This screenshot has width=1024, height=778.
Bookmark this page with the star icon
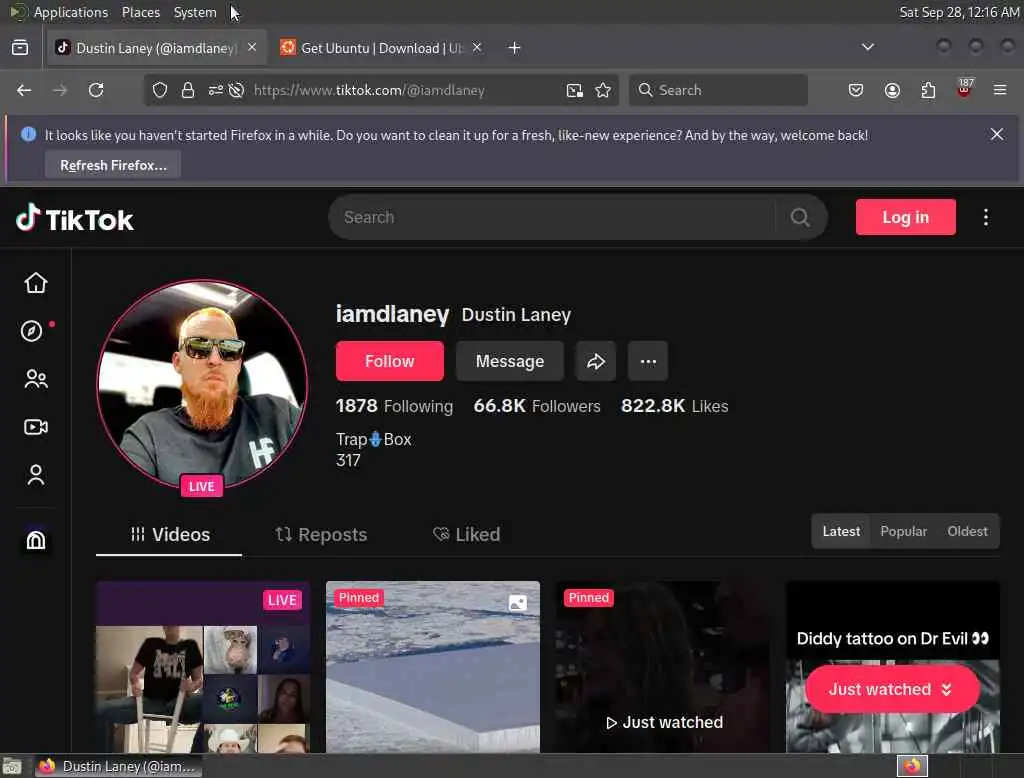click(603, 90)
